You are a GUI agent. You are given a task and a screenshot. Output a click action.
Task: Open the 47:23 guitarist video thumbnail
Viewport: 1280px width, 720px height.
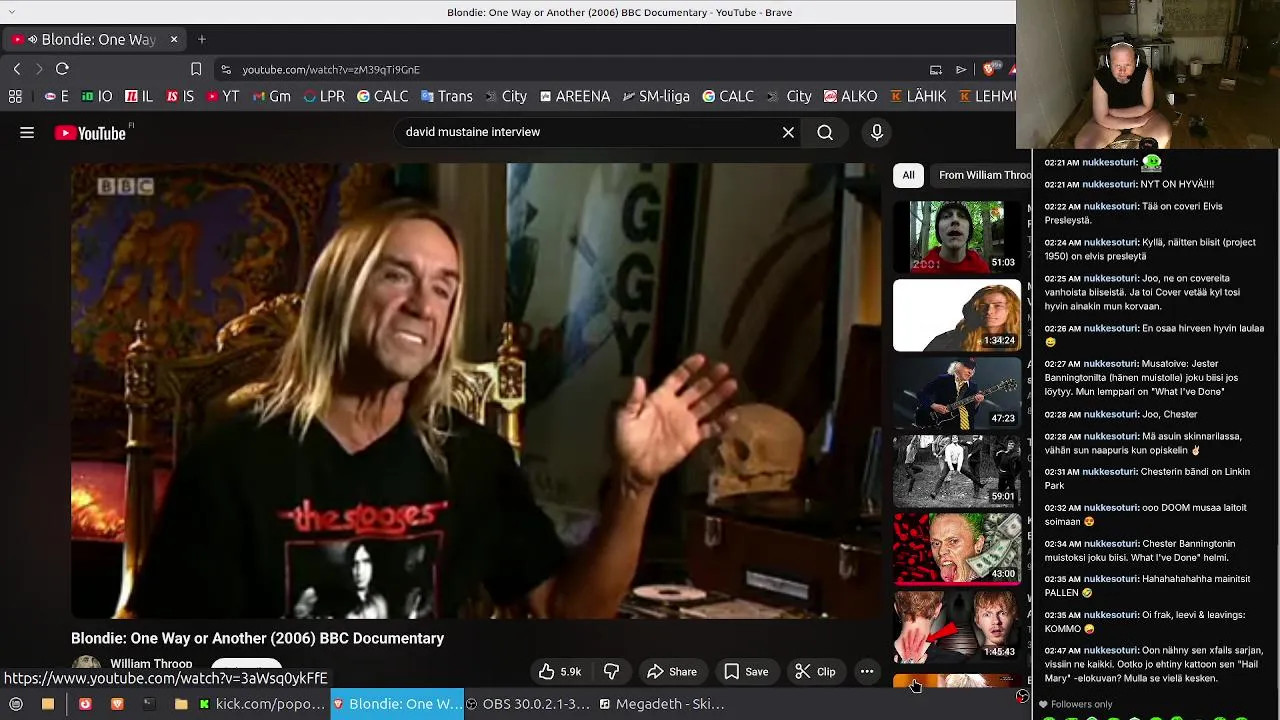957,393
